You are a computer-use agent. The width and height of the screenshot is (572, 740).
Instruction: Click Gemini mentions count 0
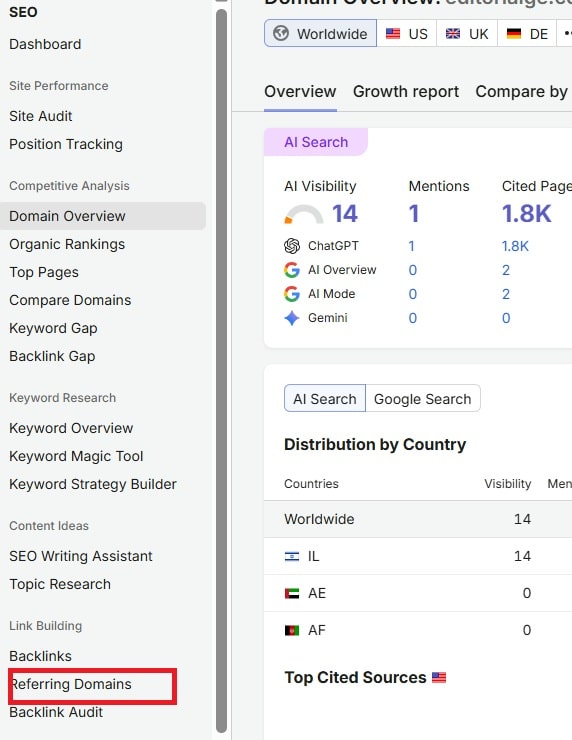click(412, 318)
